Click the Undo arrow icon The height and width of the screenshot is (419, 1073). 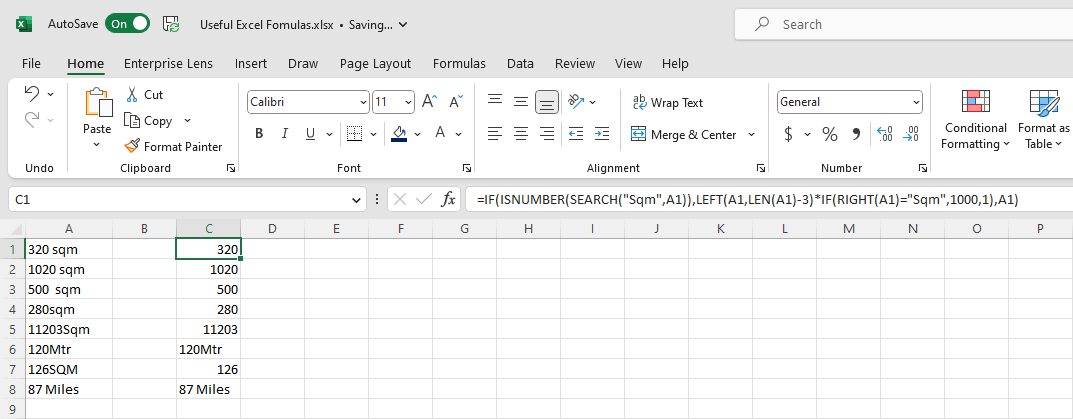point(32,93)
